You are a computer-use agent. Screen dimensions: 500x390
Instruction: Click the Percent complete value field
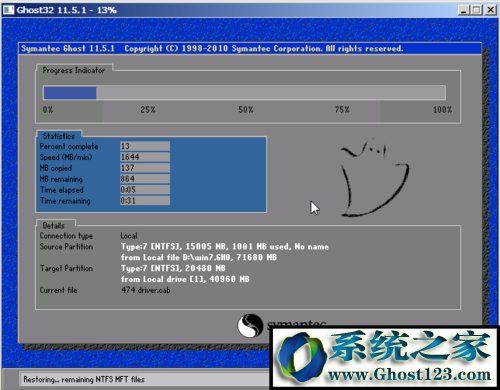tap(145, 146)
